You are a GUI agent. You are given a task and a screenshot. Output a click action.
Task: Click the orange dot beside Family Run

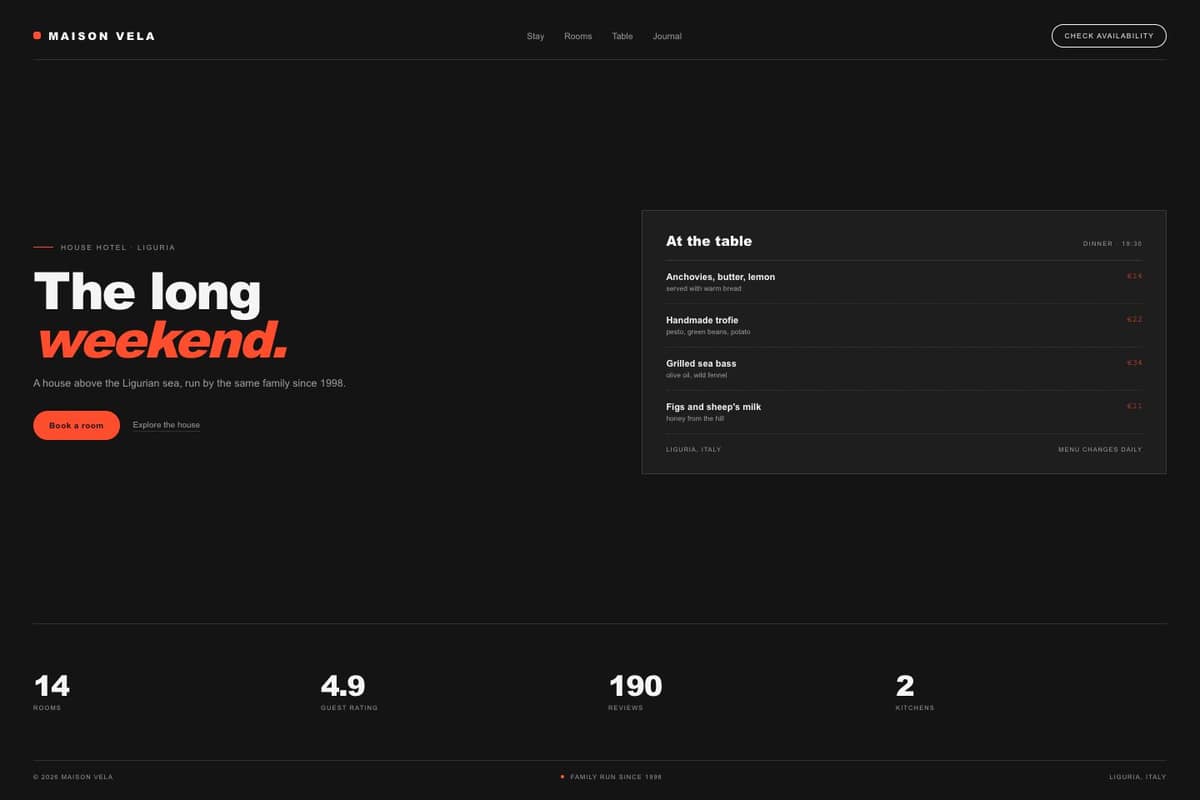click(562, 776)
